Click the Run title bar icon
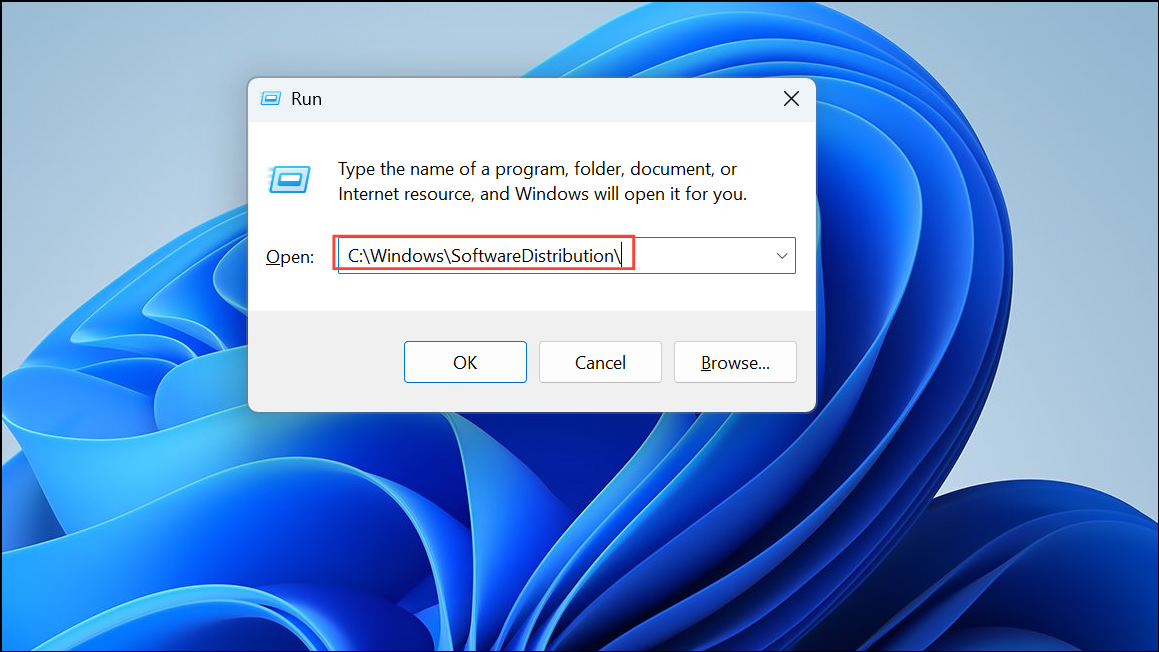This screenshot has height=652, width=1159. click(x=271, y=98)
